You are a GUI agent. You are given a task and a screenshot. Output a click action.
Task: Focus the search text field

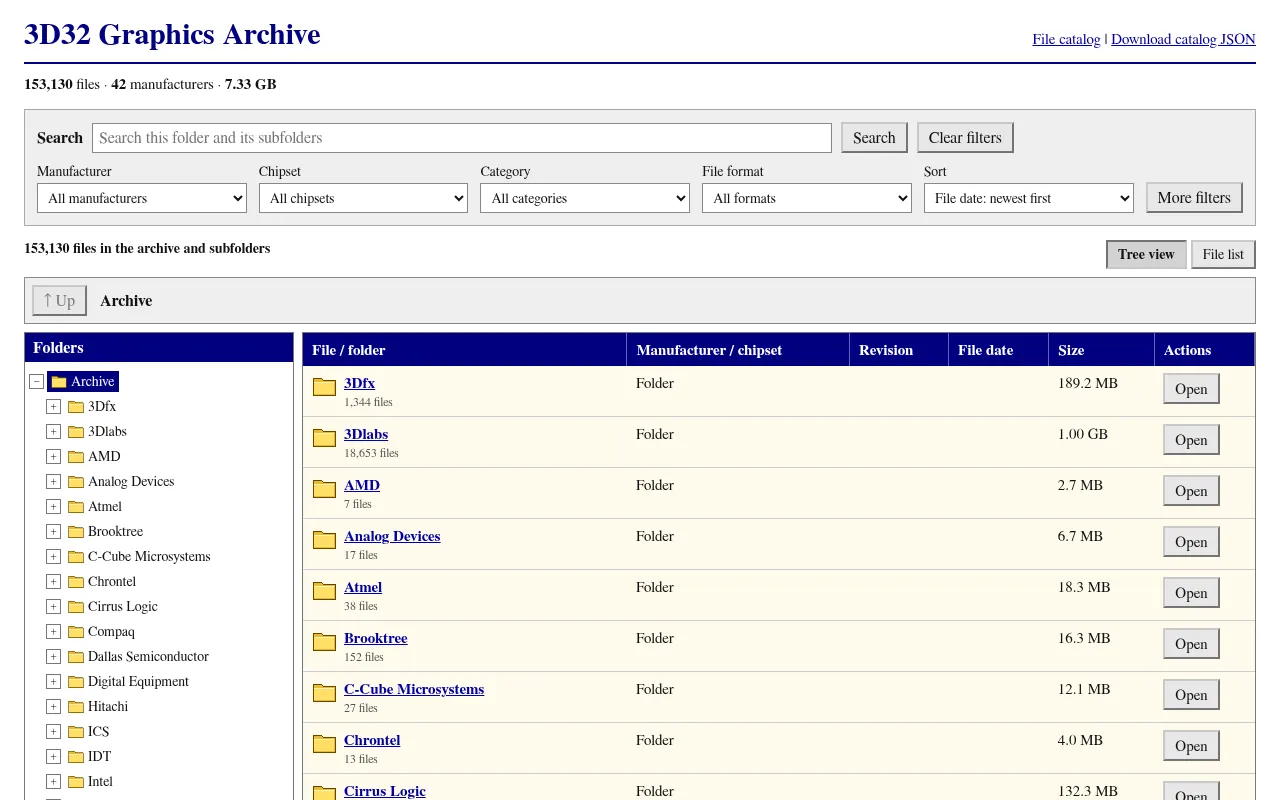462,138
